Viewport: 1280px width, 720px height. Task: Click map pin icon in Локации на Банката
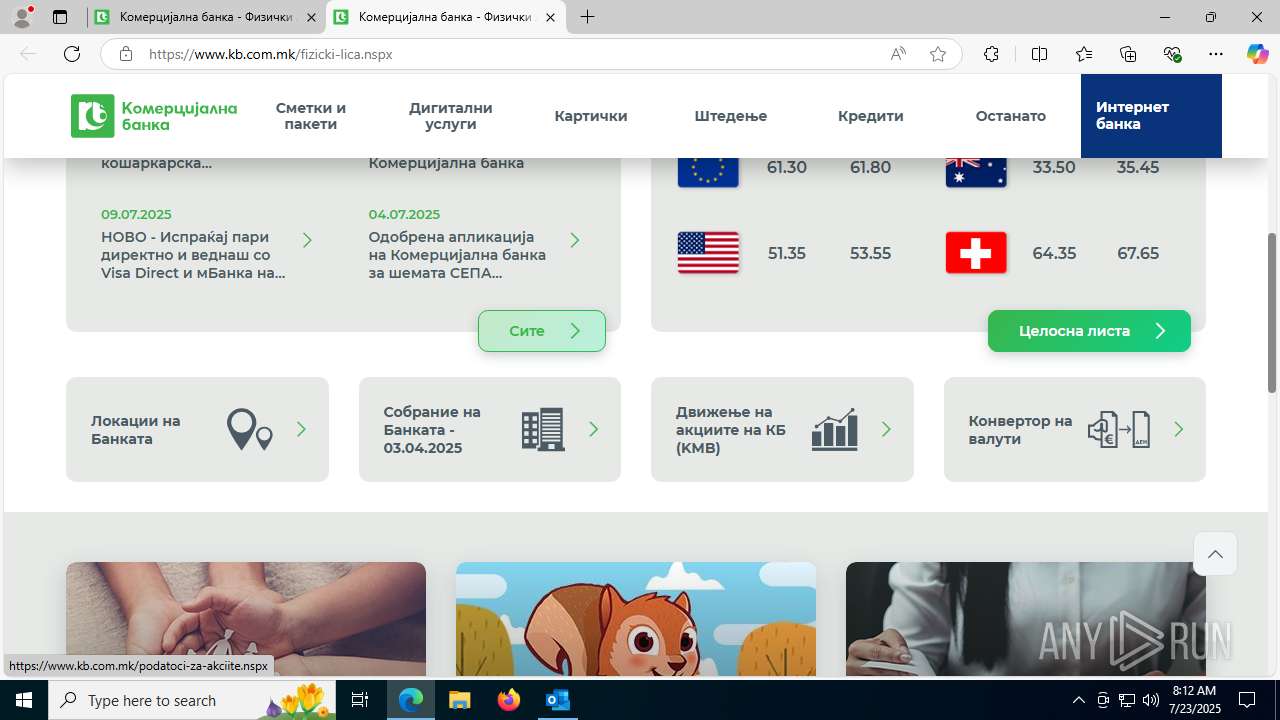(250, 429)
